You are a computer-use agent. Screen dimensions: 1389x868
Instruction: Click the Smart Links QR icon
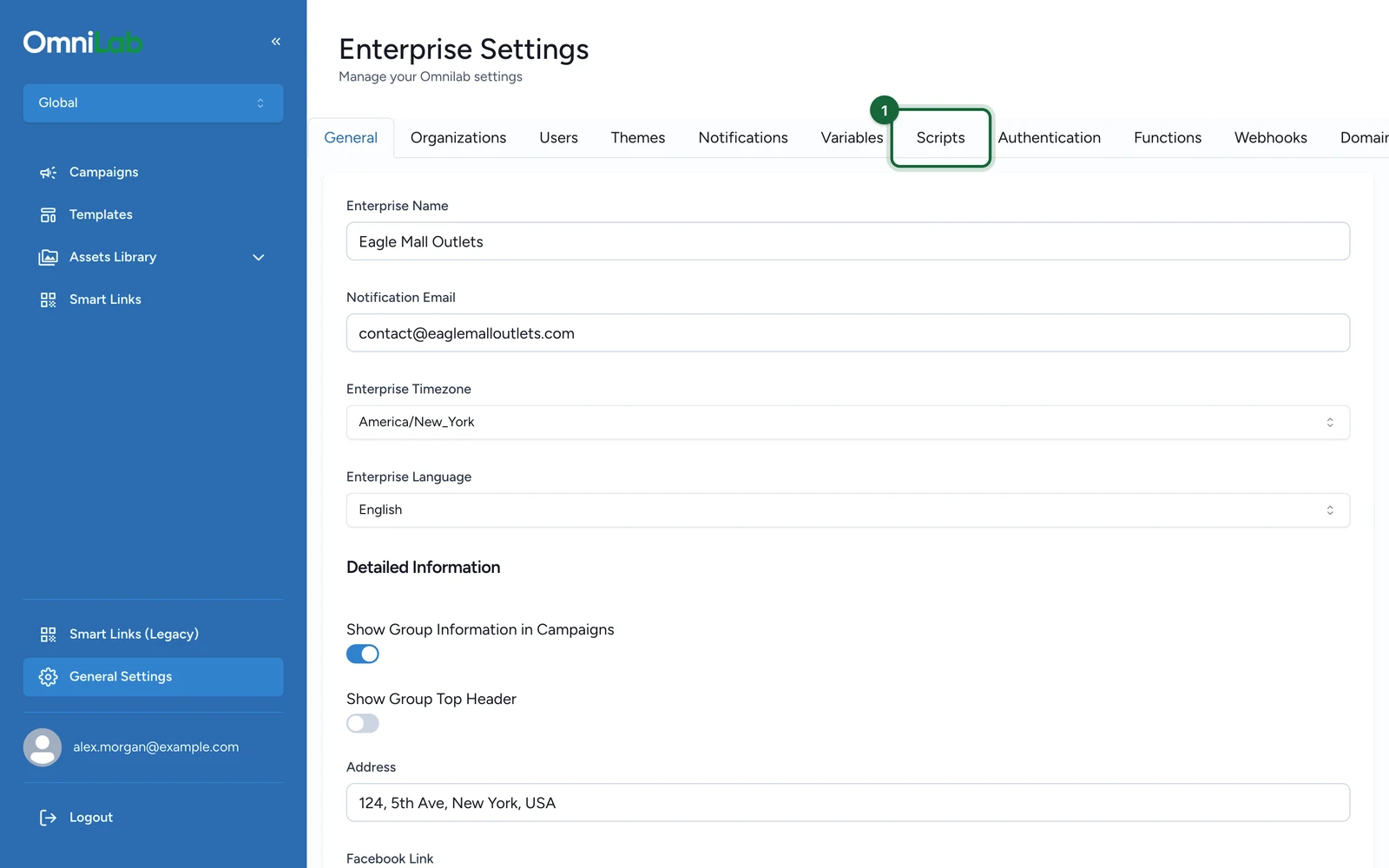click(x=48, y=300)
